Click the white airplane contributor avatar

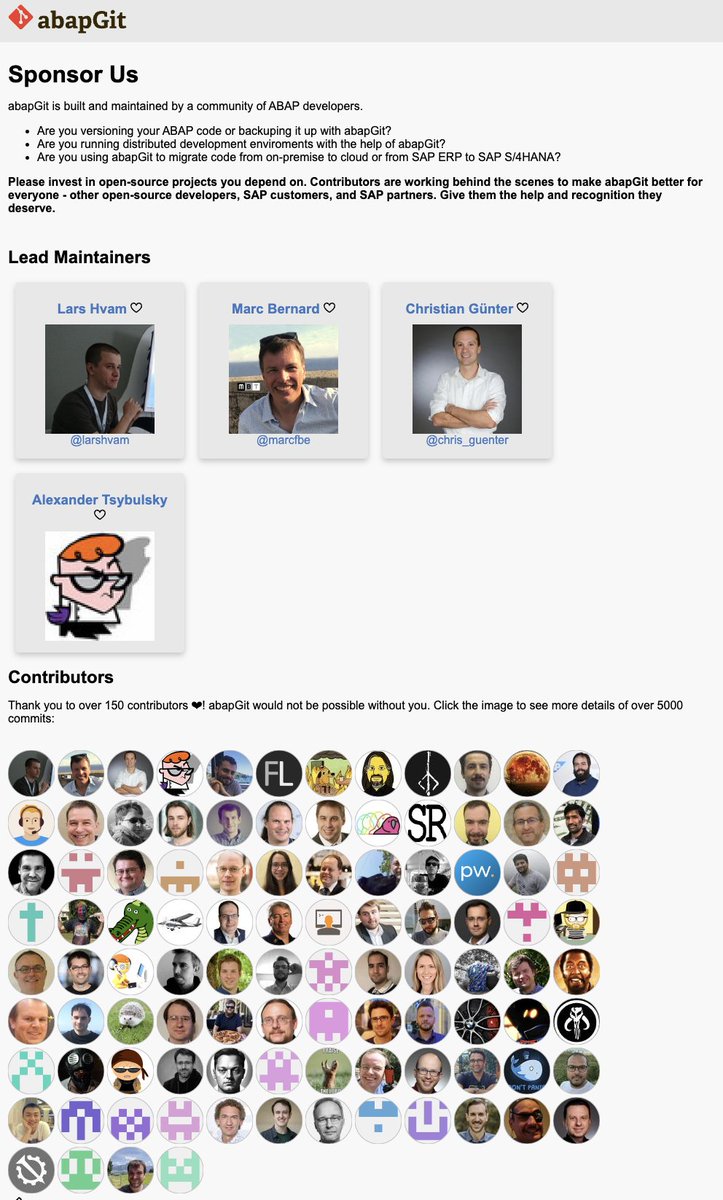pos(180,922)
